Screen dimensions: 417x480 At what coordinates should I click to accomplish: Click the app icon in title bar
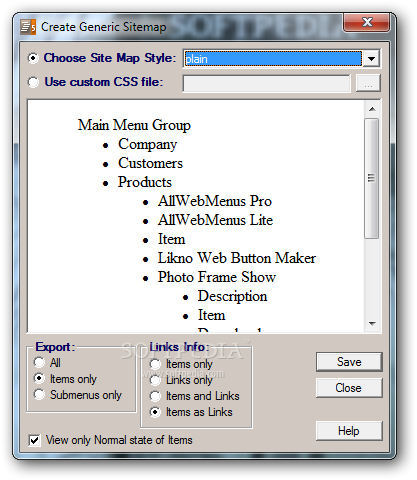28,27
